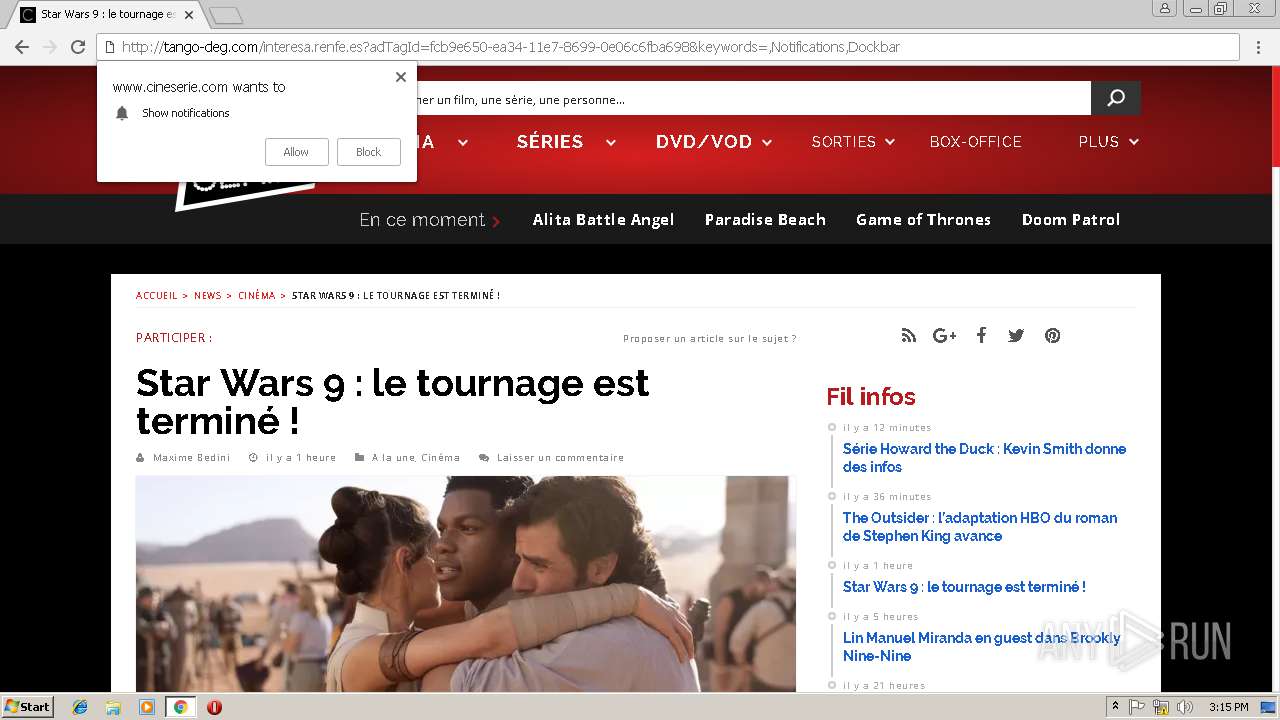
Task: Open The Outsider HBO adaptation news
Action: click(980, 527)
